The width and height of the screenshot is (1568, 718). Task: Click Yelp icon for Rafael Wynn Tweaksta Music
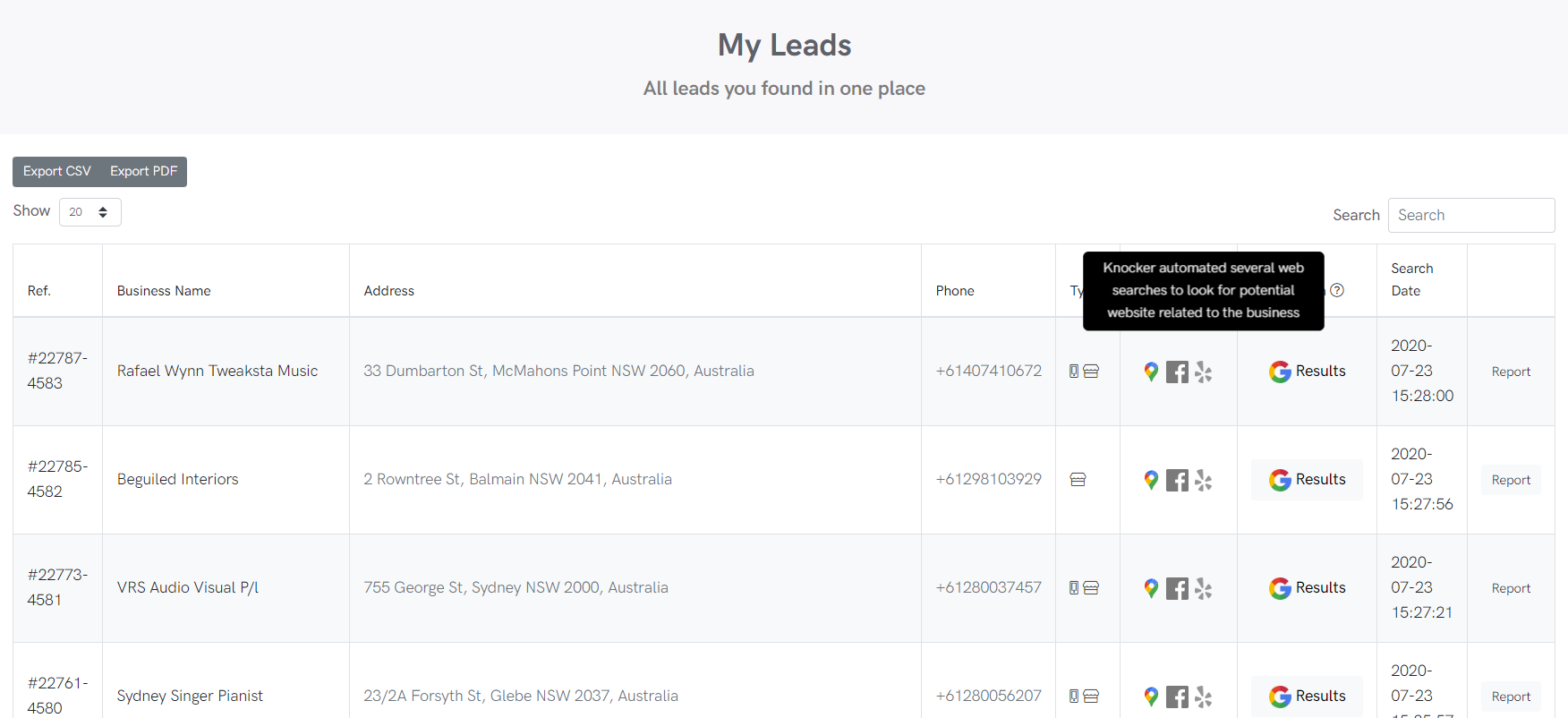1204,372
